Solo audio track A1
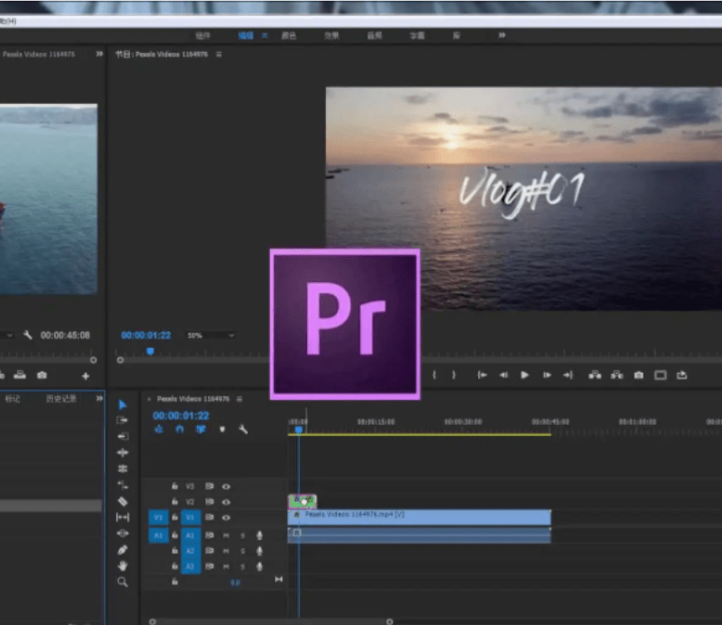 [243, 535]
